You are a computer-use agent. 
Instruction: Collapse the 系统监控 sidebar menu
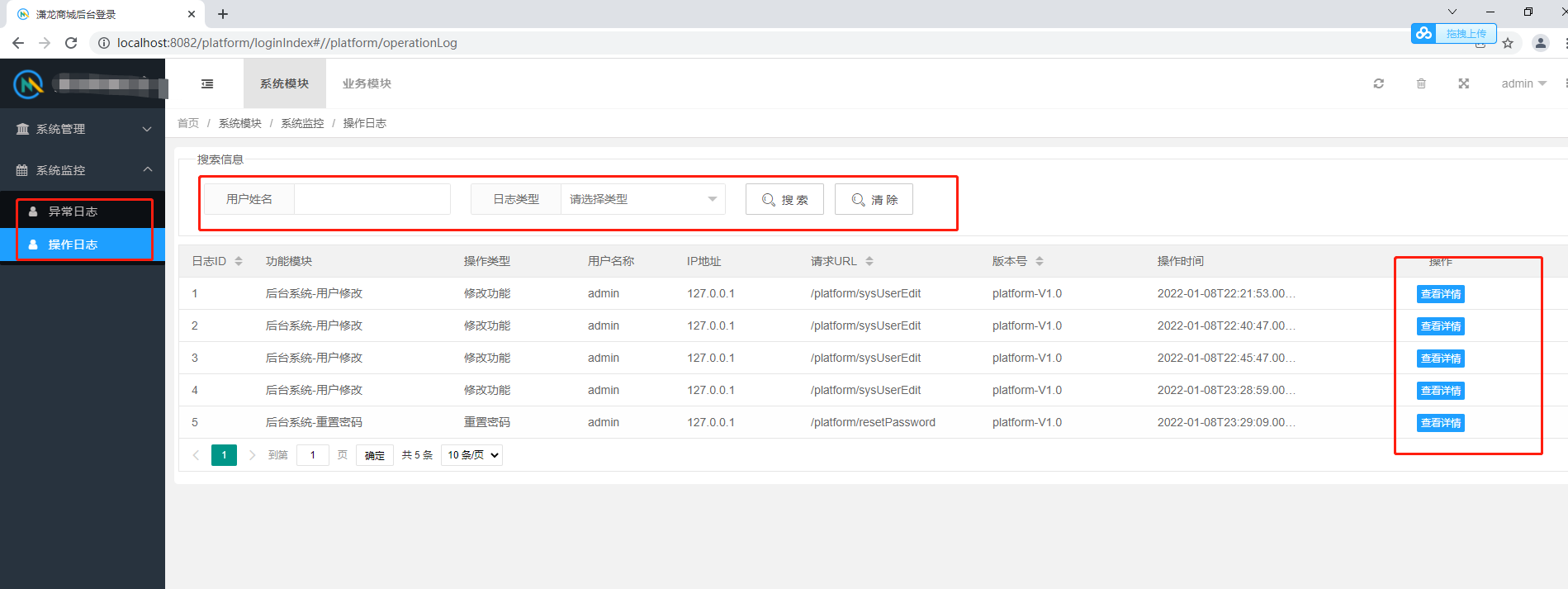pyautogui.click(x=83, y=170)
